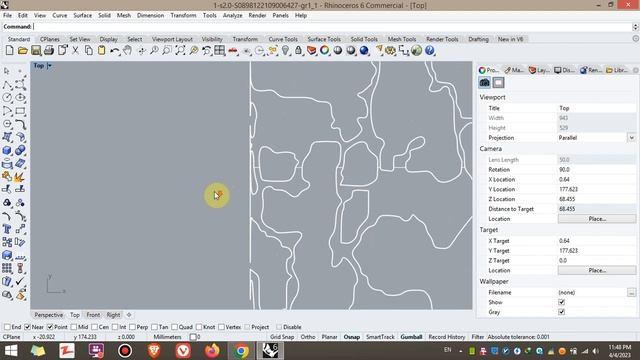Image resolution: width=640 pixels, height=360 pixels.
Task: Click the viewport properties camera icon
Action: pos(484,82)
